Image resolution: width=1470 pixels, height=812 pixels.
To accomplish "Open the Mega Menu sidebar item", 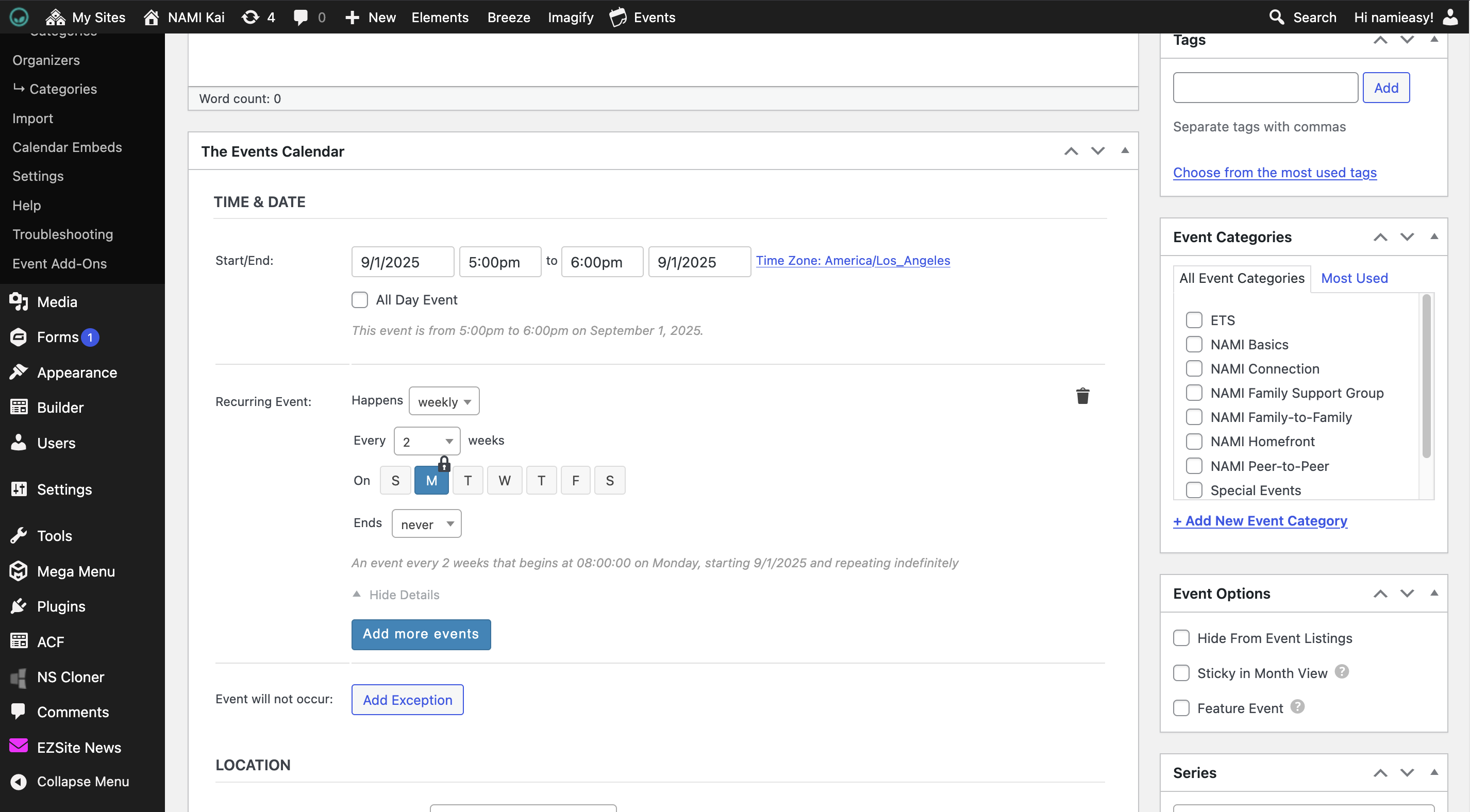I will [75, 571].
